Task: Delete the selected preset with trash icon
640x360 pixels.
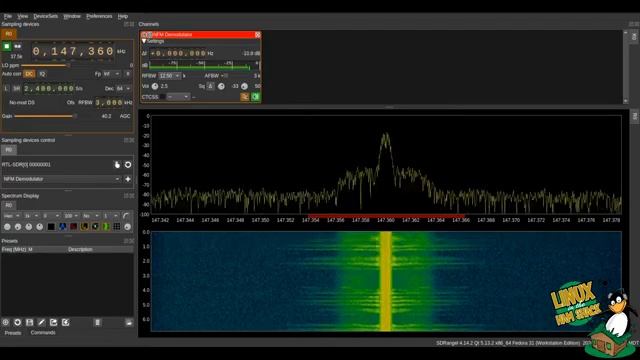Action: 97,322
